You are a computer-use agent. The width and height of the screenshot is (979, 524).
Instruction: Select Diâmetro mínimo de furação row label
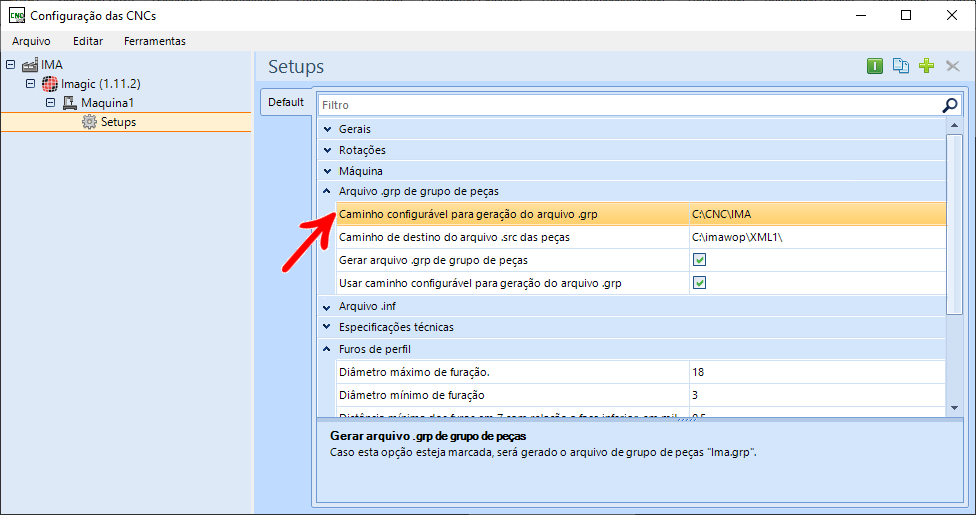tap(411, 395)
